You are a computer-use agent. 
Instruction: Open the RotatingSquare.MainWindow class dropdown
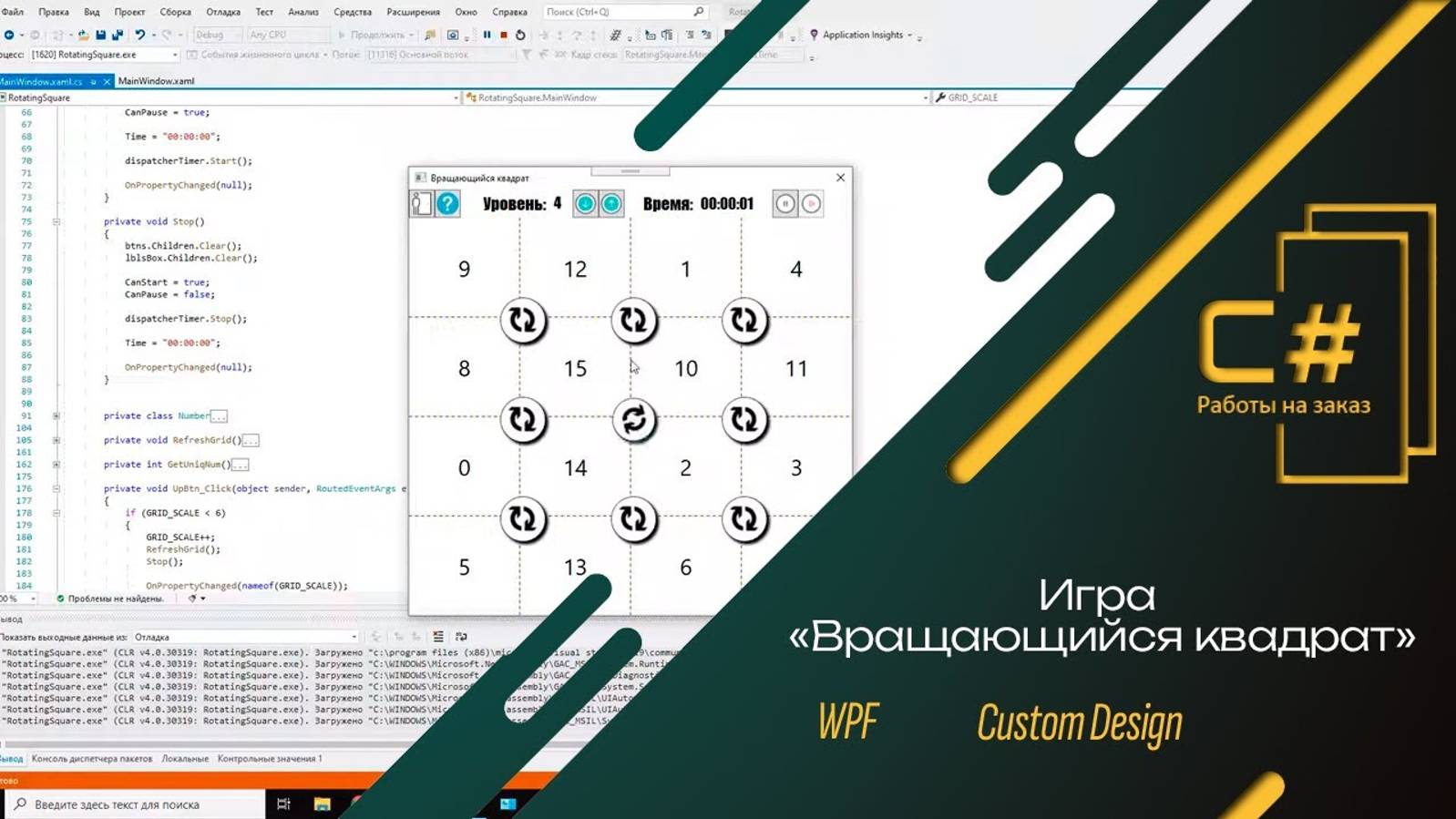697,97
